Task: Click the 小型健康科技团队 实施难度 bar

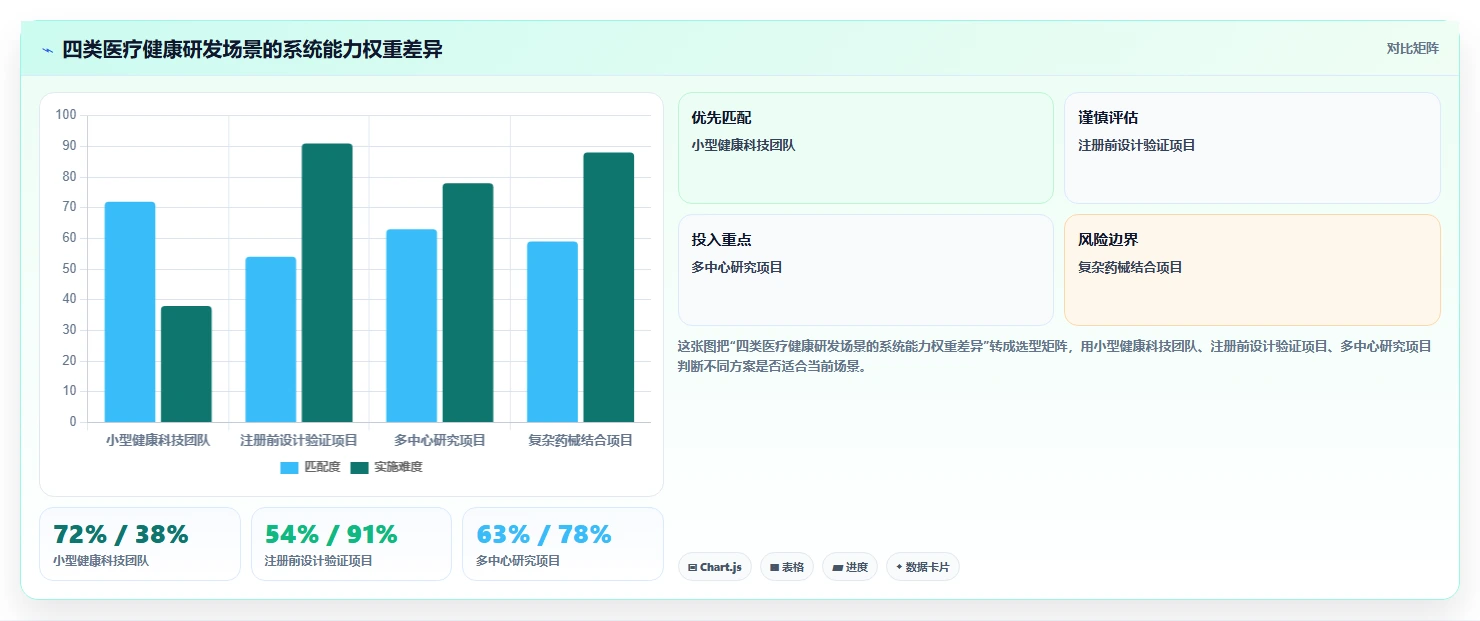Action: pos(186,364)
